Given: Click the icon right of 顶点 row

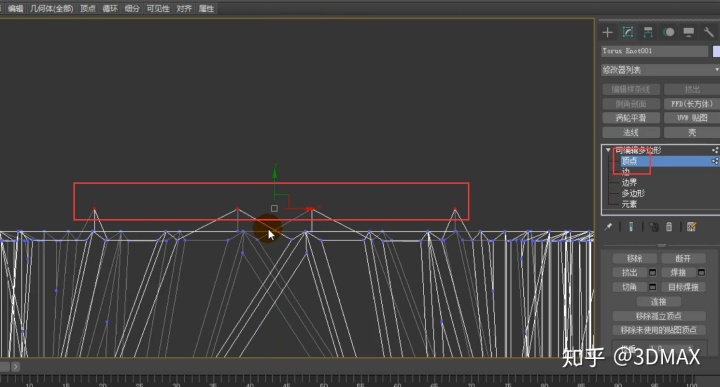Looking at the screenshot, I should tap(715, 161).
